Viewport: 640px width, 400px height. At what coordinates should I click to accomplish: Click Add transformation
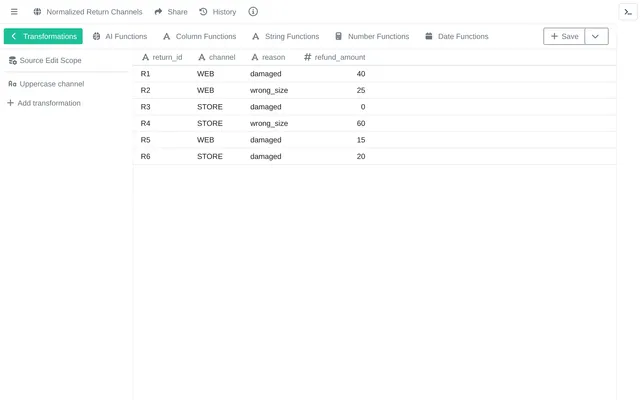tap(44, 103)
